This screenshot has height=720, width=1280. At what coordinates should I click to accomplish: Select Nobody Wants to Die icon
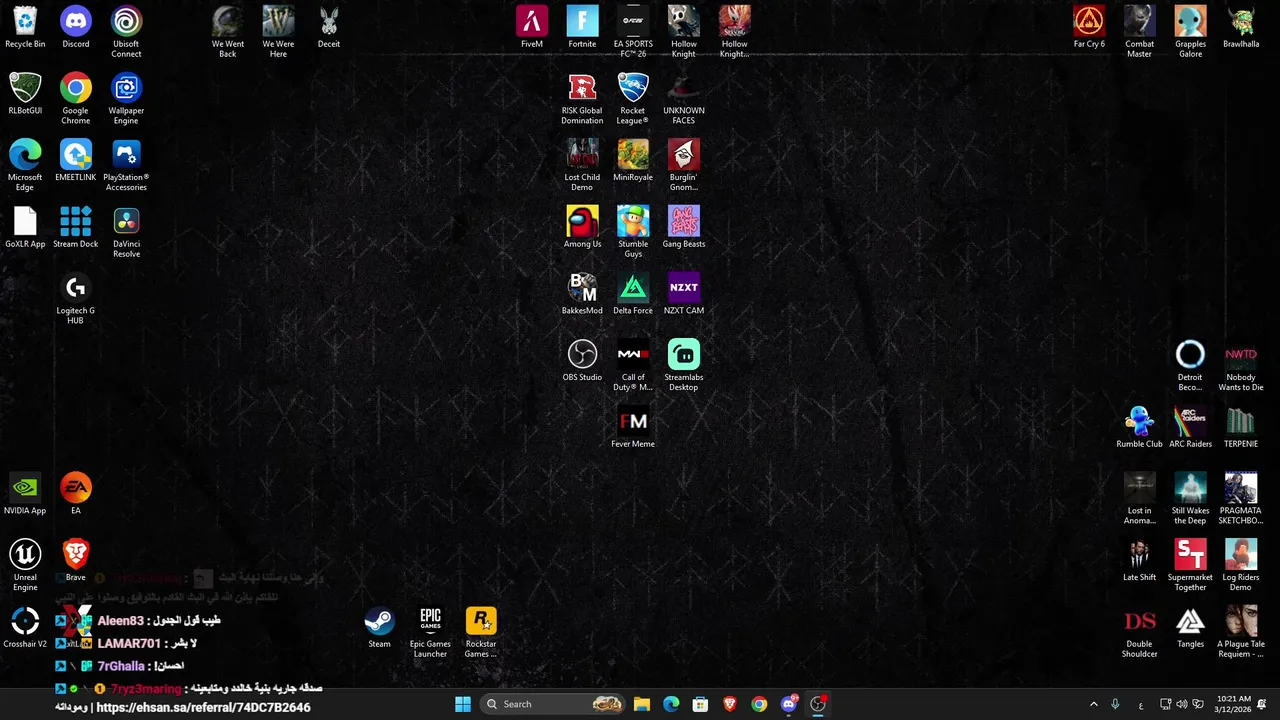pos(1241,366)
